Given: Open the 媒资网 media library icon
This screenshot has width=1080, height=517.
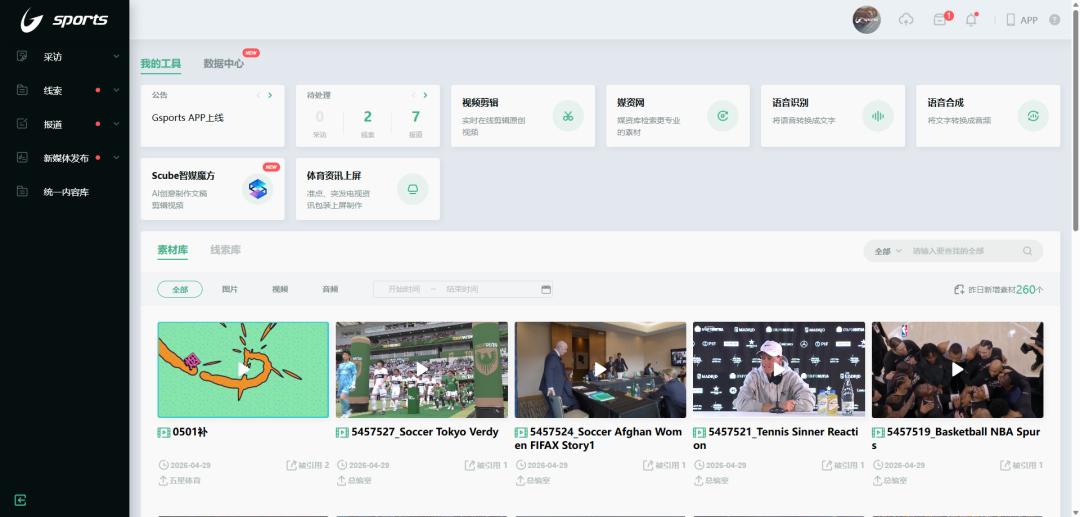Looking at the screenshot, I should pos(722,116).
